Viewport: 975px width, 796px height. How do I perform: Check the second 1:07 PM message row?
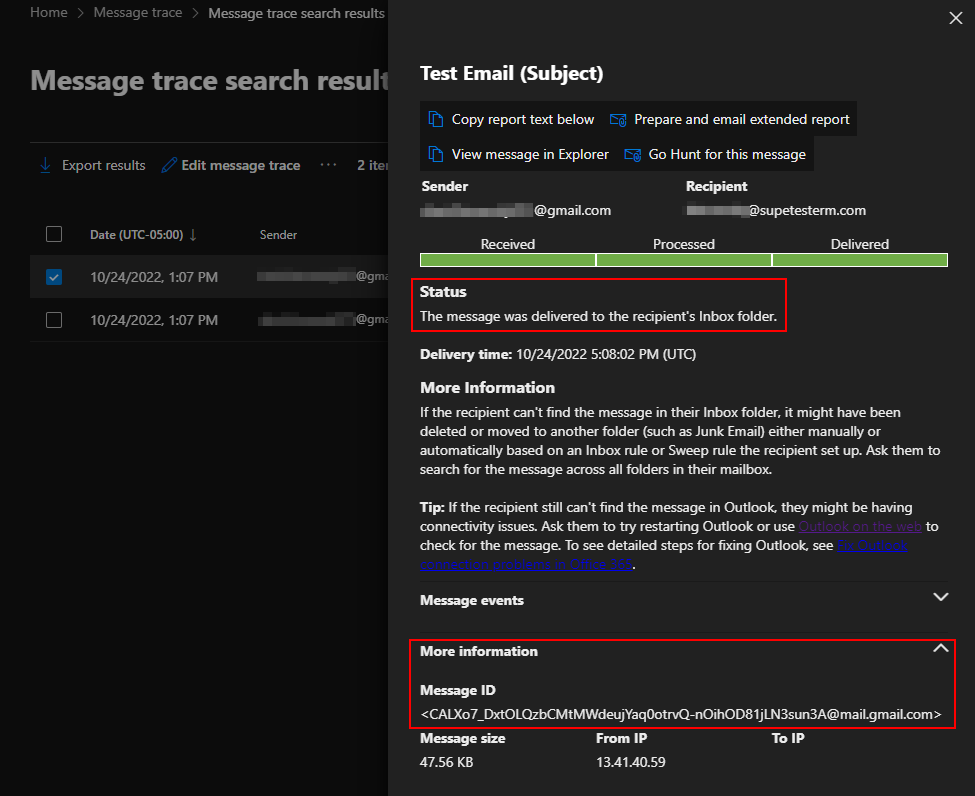tap(54, 320)
